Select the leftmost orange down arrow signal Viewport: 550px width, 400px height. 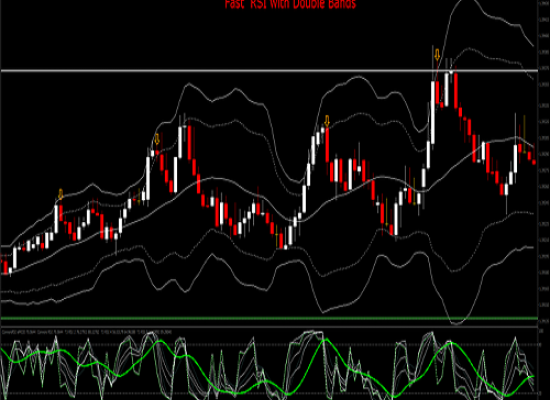60,194
